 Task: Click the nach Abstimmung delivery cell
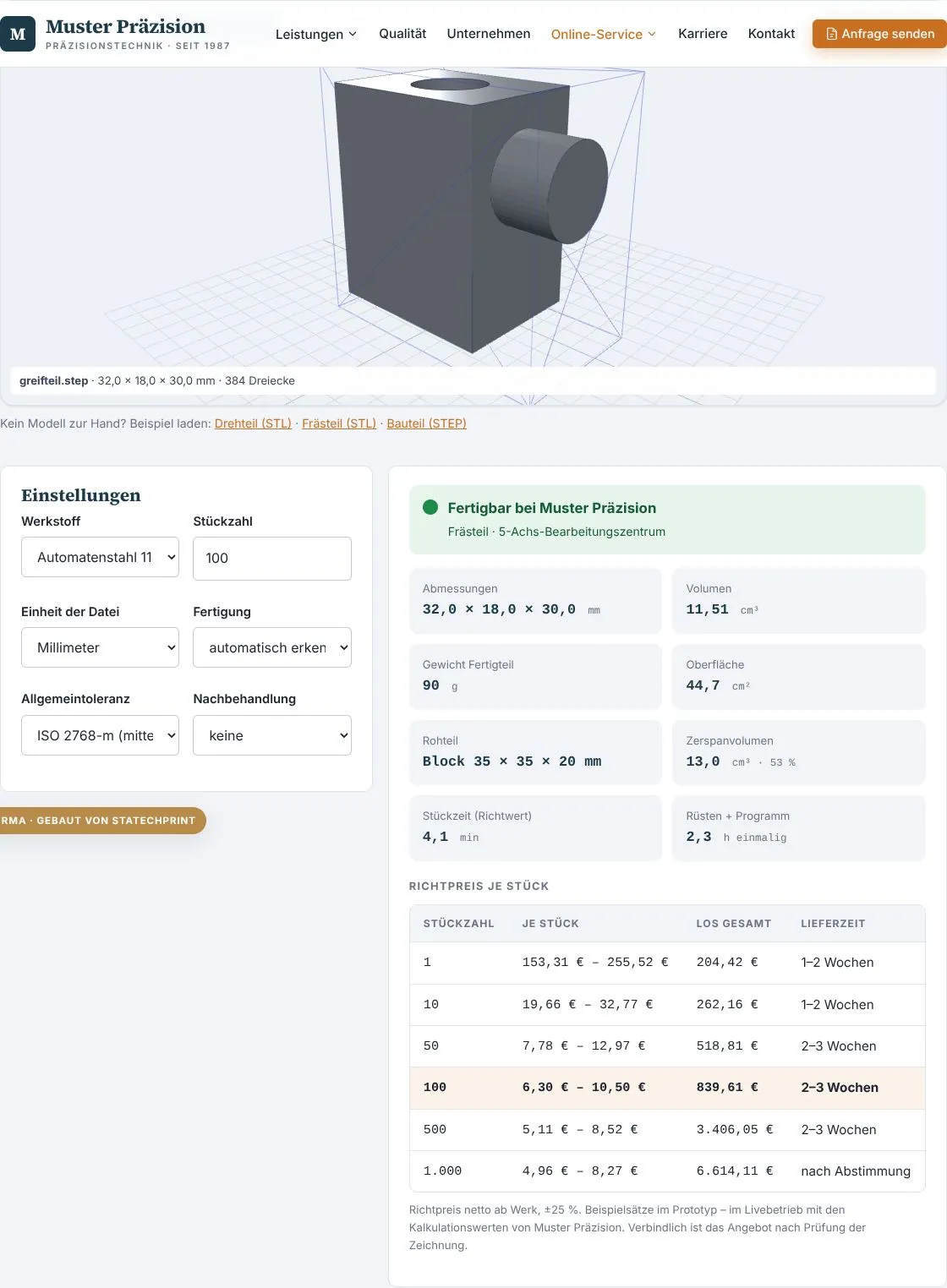click(x=856, y=1171)
